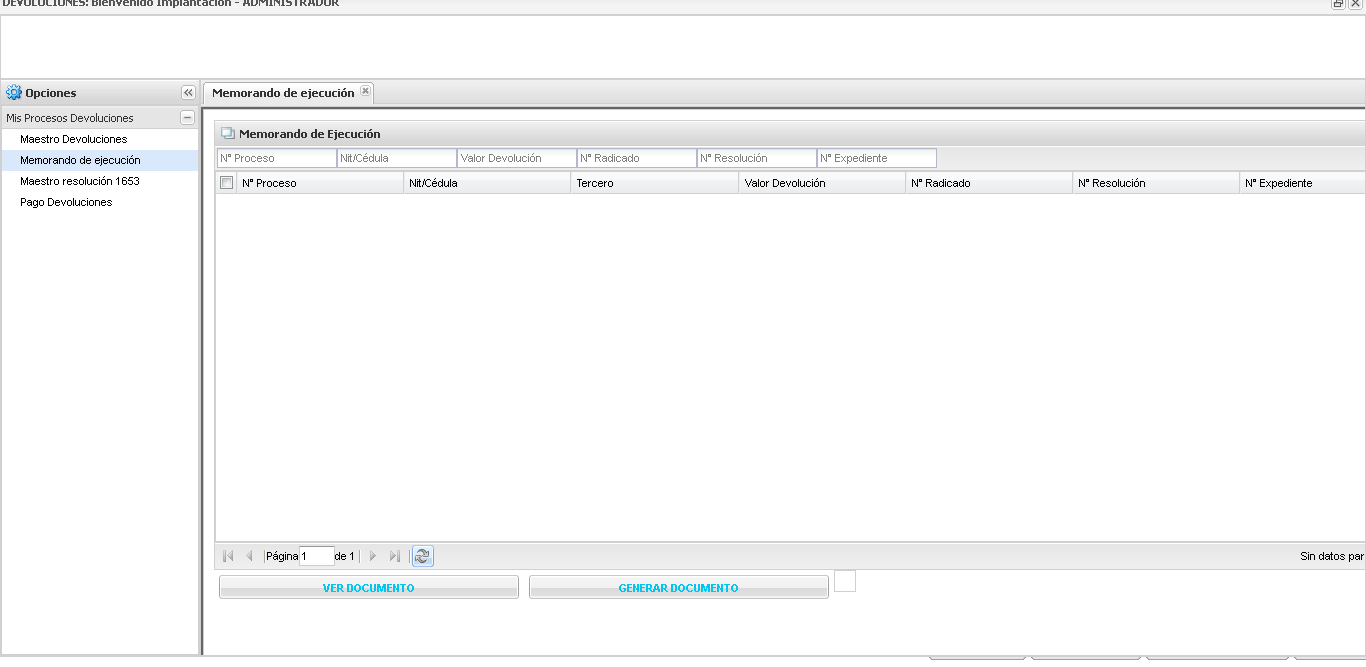Sort by the Valor Devolución column header

(785, 183)
